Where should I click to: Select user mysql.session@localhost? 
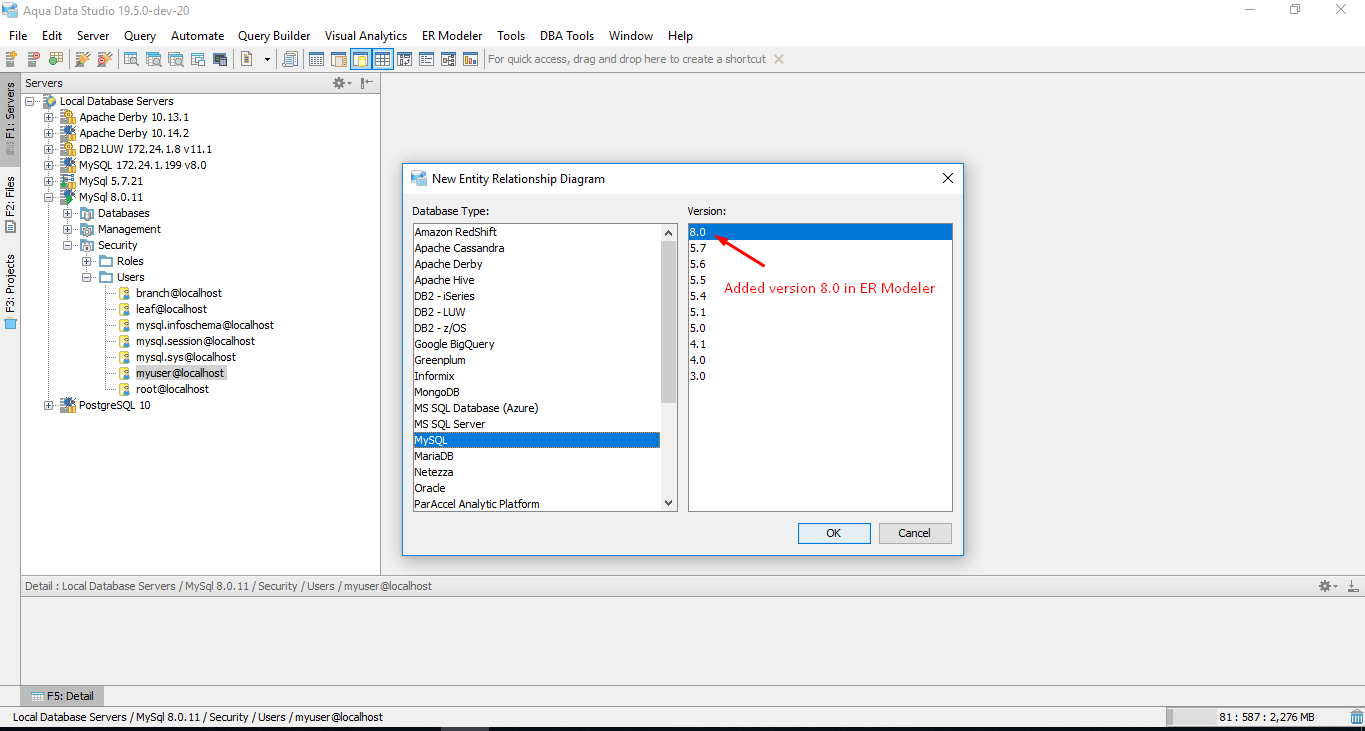tap(195, 341)
